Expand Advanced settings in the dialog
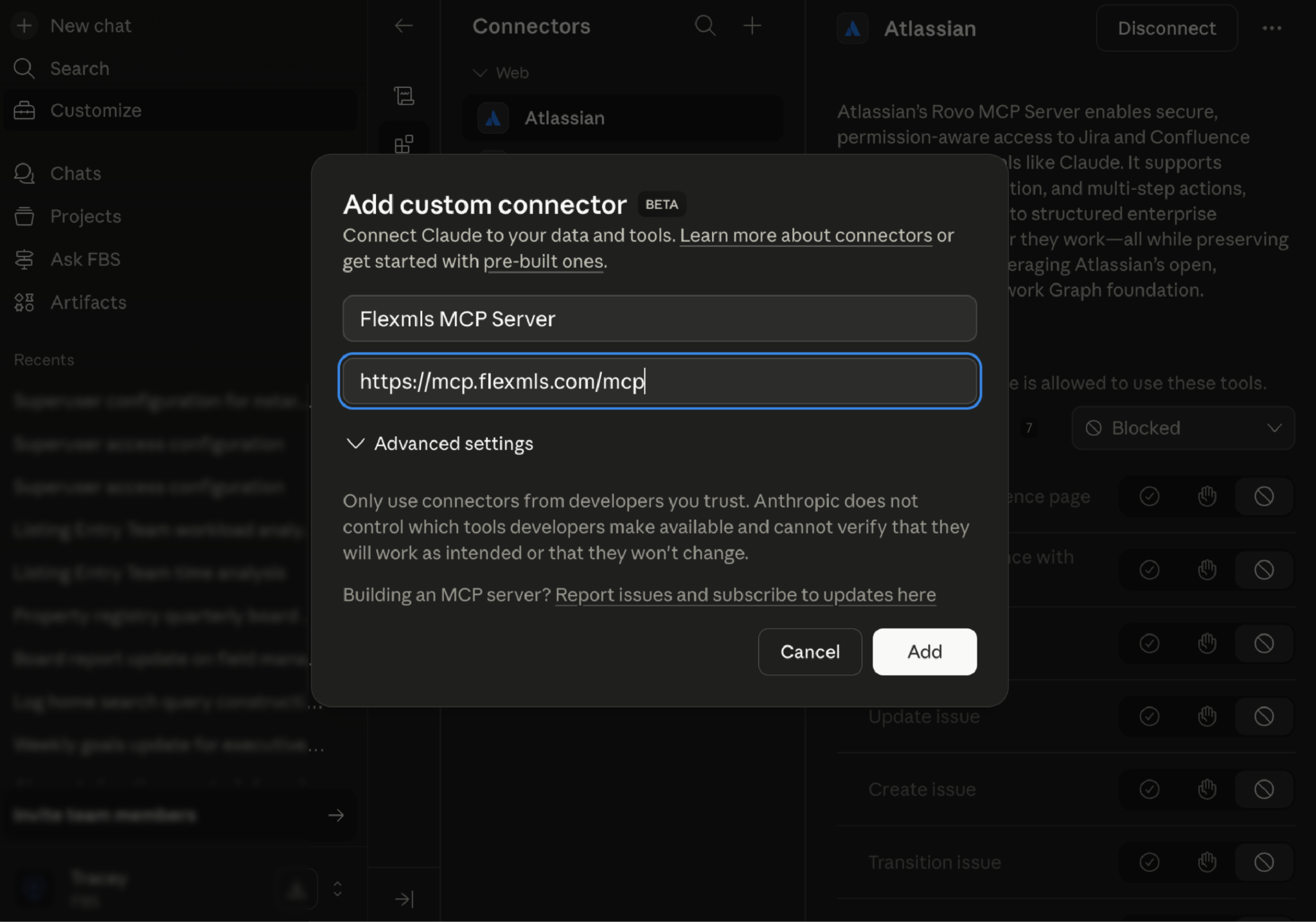Image resolution: width=1316 pixels, height=922 pixels. pos(440,443)
